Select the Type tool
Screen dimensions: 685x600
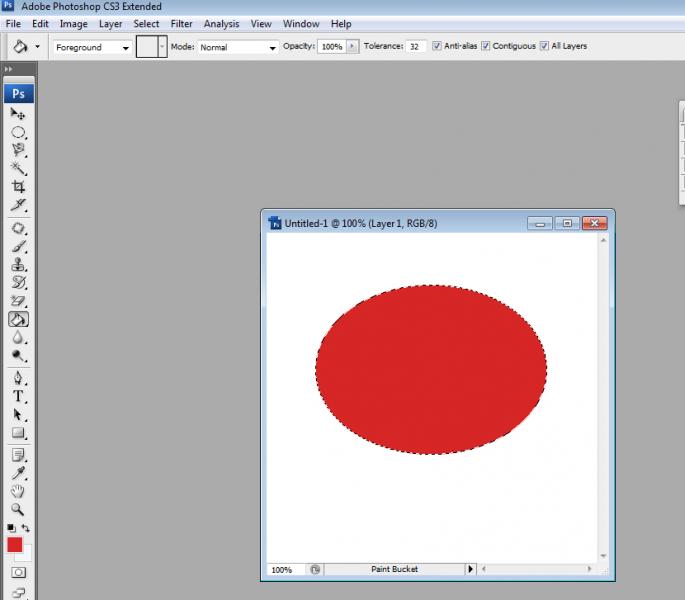[x=18, y=396]
